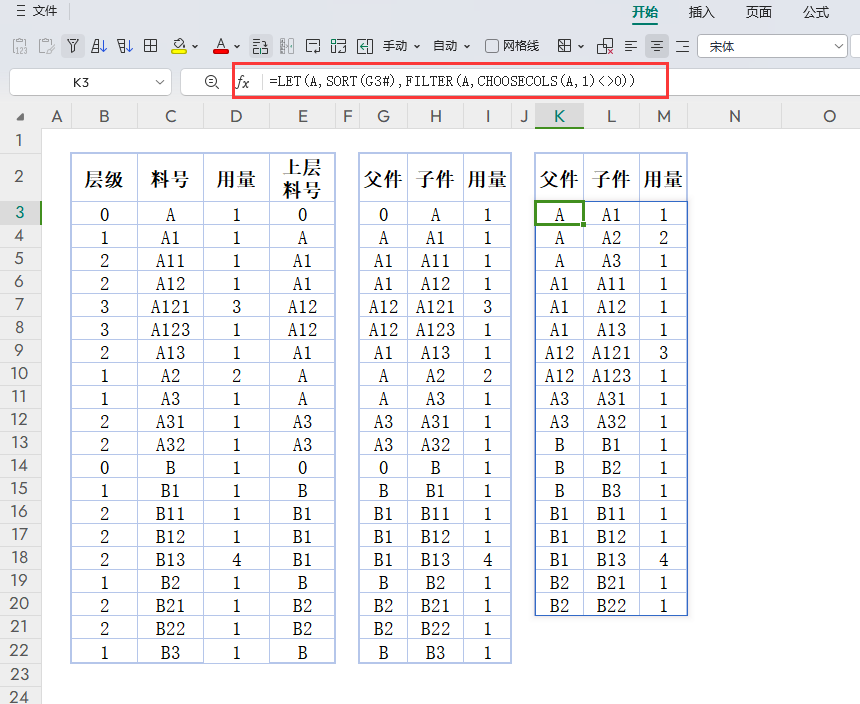860x704 pixels.
Task: Click the fx insert function icon
Action: pos(242,82)
